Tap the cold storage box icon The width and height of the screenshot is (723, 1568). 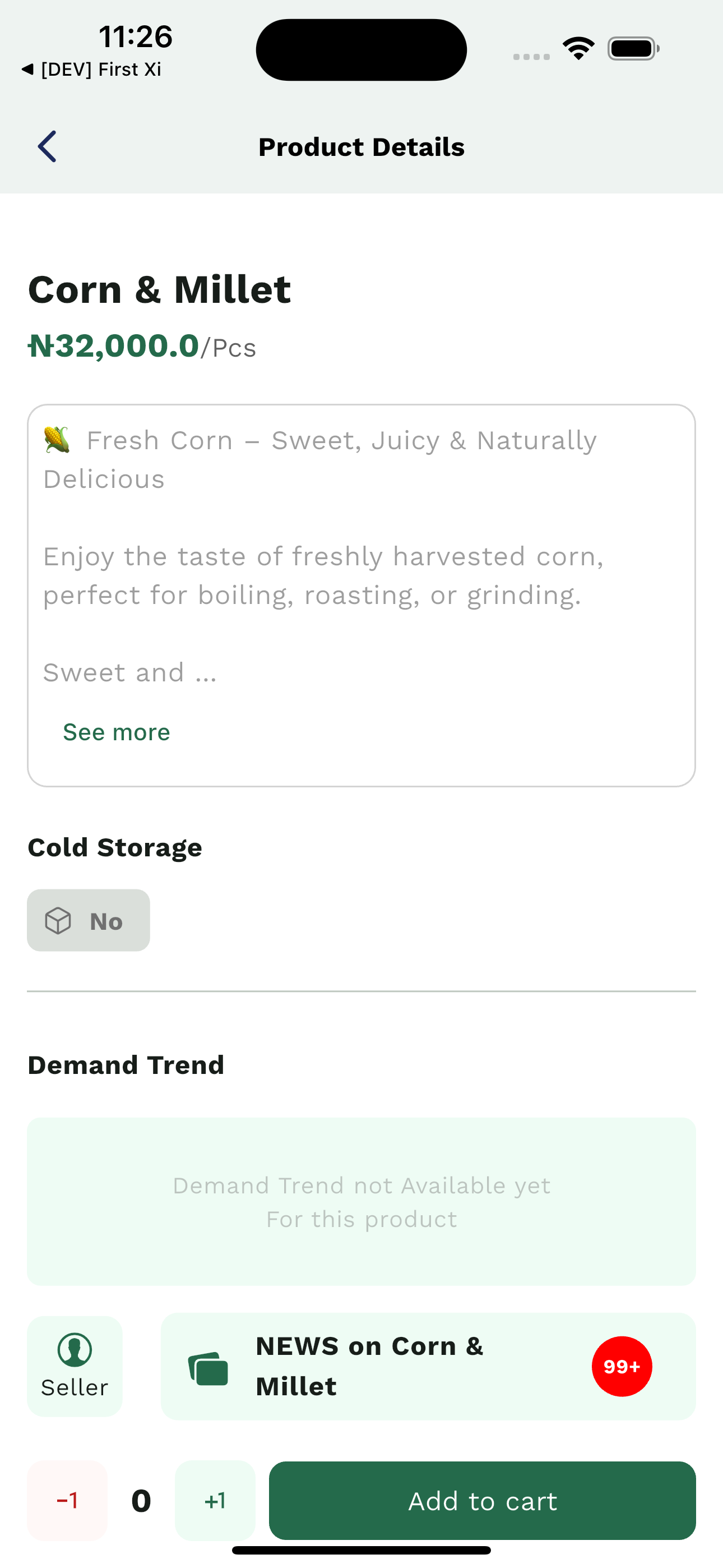coord(58,920)
